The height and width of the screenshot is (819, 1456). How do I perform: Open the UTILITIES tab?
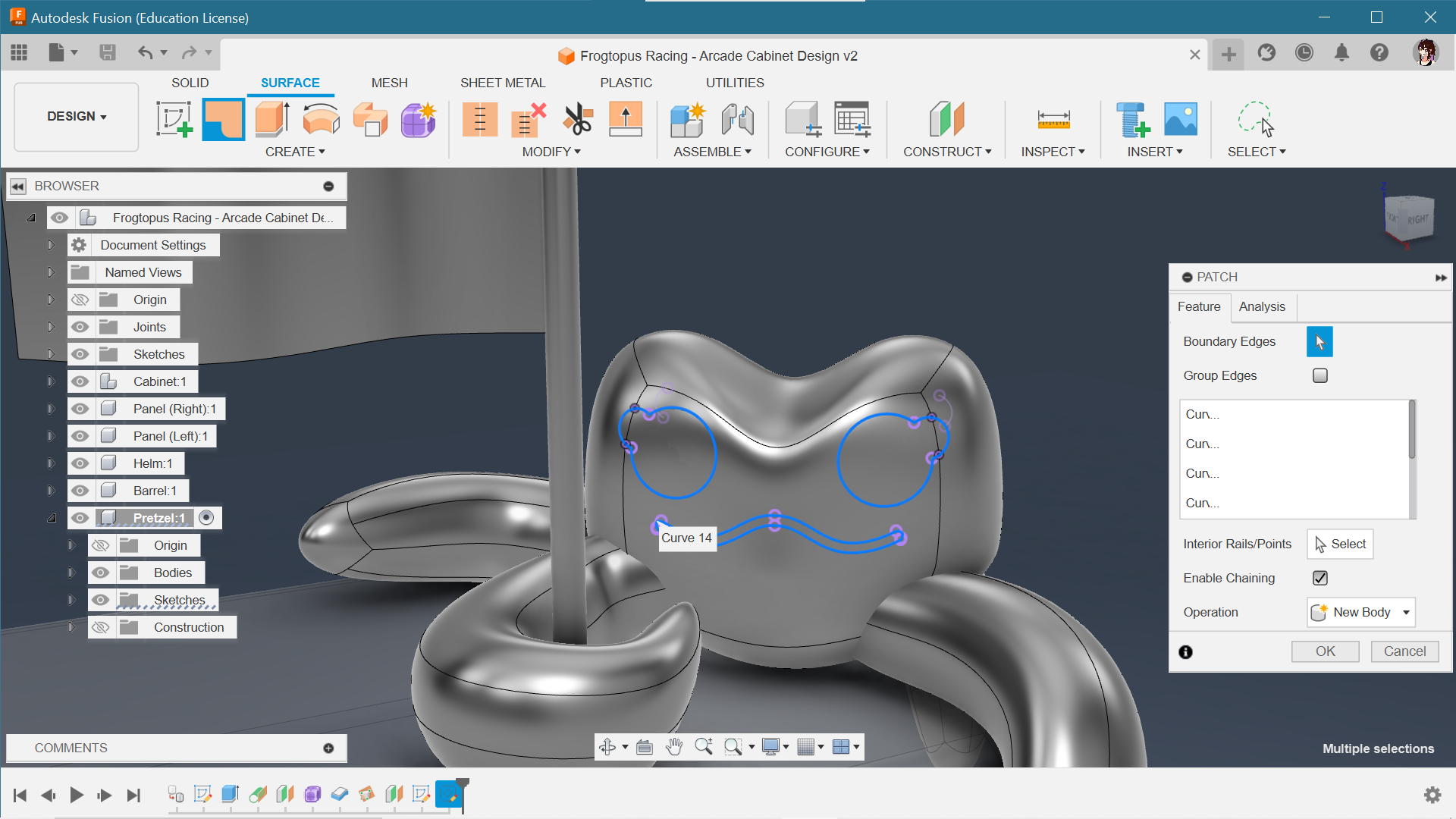(735, 83)
